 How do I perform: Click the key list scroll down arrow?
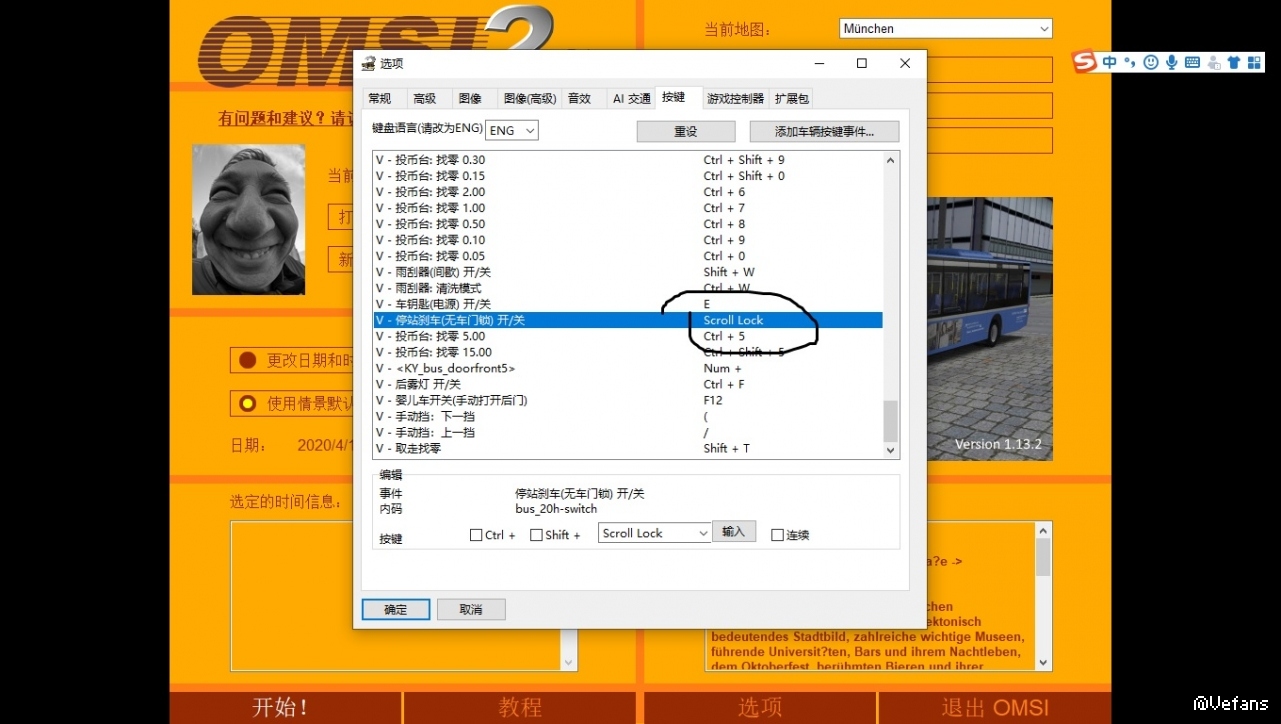[x=890, y=450]
